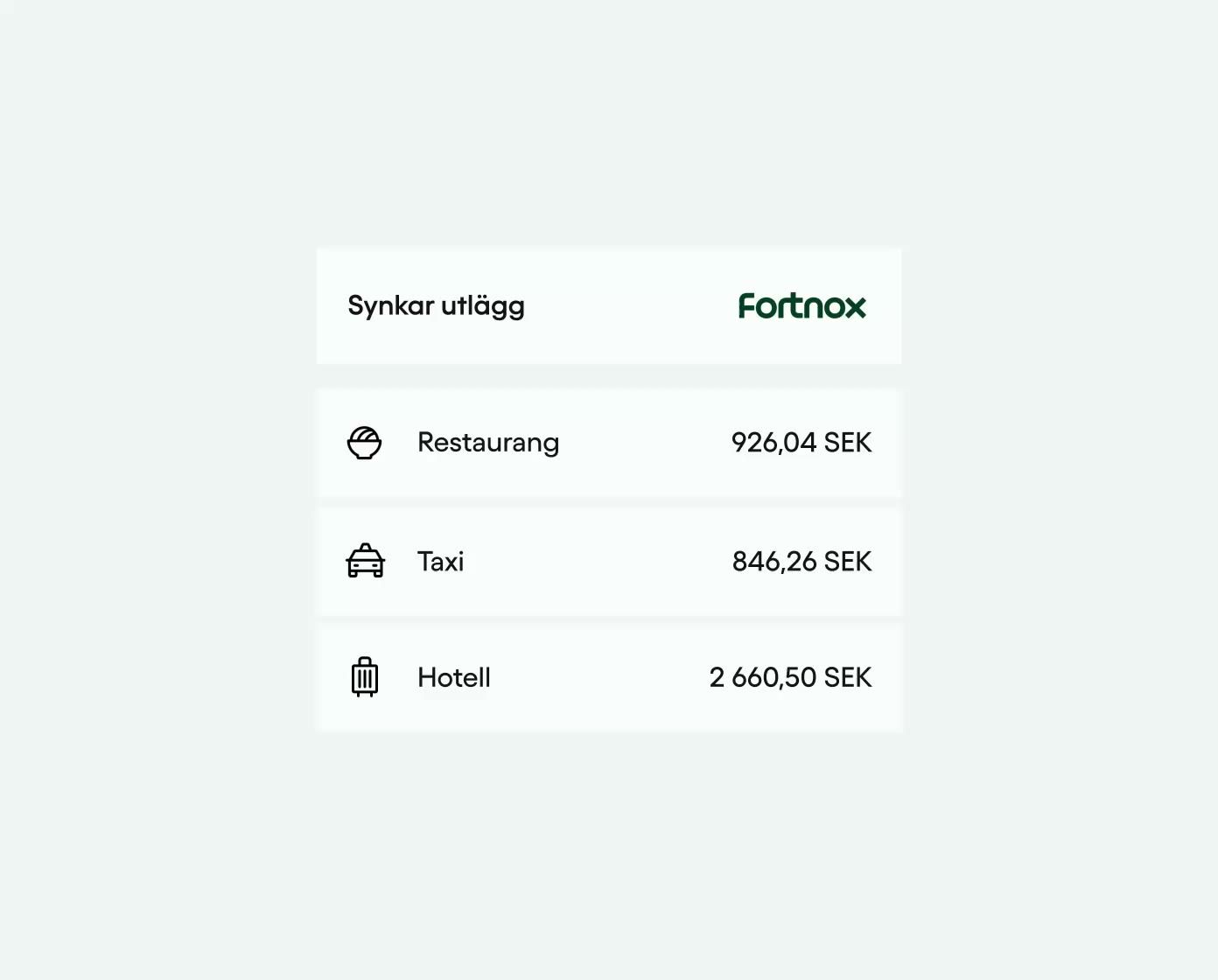Click the SEK currency text on Taxi row
The image size is (1218, 980).
(x=847, y=561)
